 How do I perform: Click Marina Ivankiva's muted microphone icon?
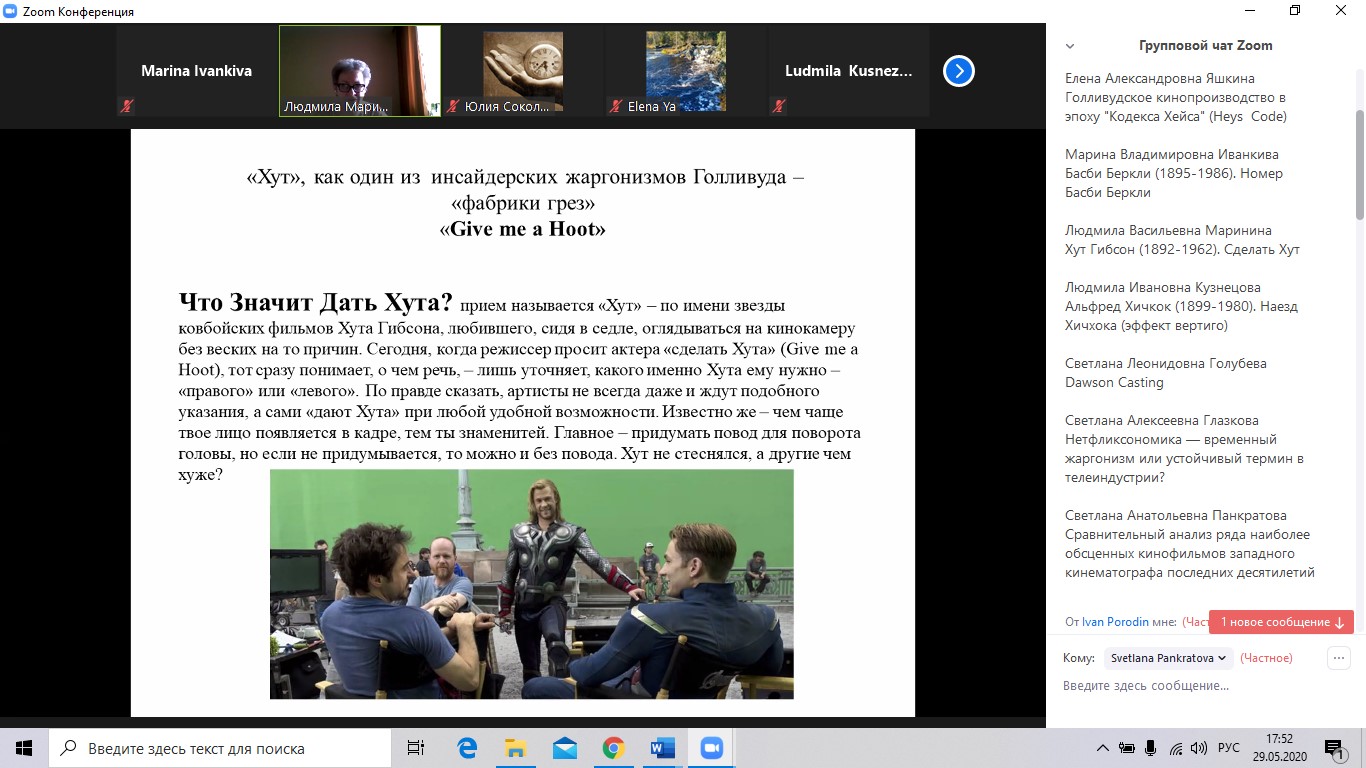(x=127, y=105)
